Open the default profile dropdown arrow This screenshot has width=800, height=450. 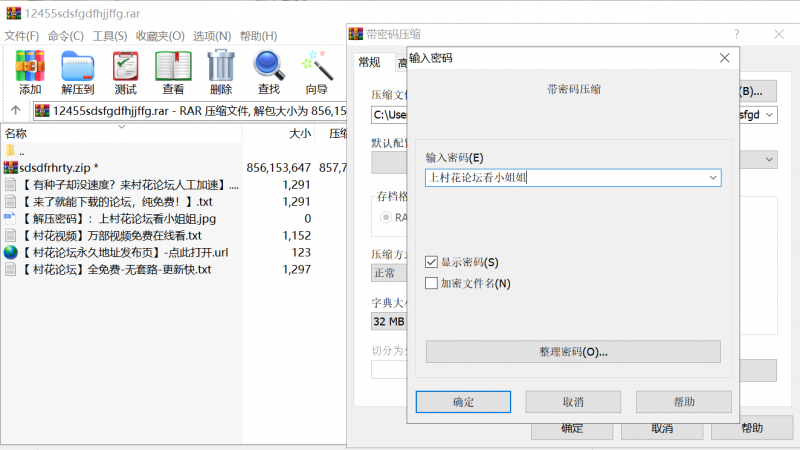pyautogui.click(x=769, y=160)
